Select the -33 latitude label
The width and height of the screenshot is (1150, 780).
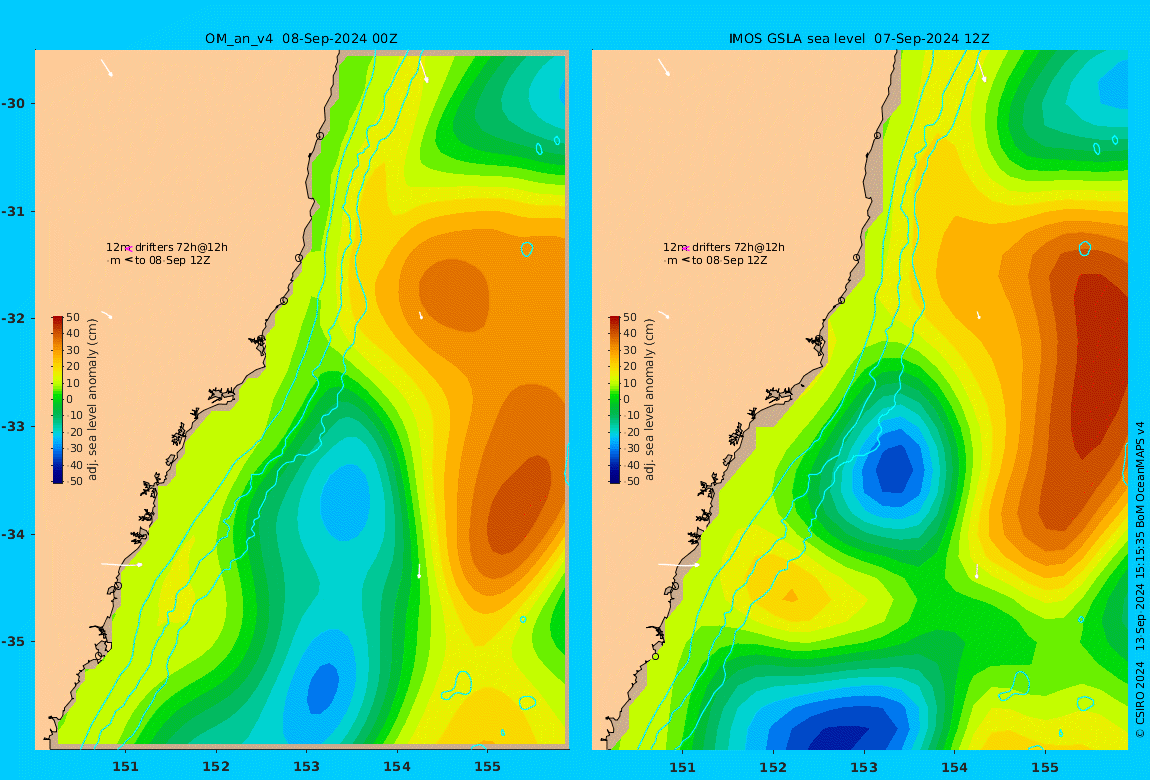coord(13,427)
